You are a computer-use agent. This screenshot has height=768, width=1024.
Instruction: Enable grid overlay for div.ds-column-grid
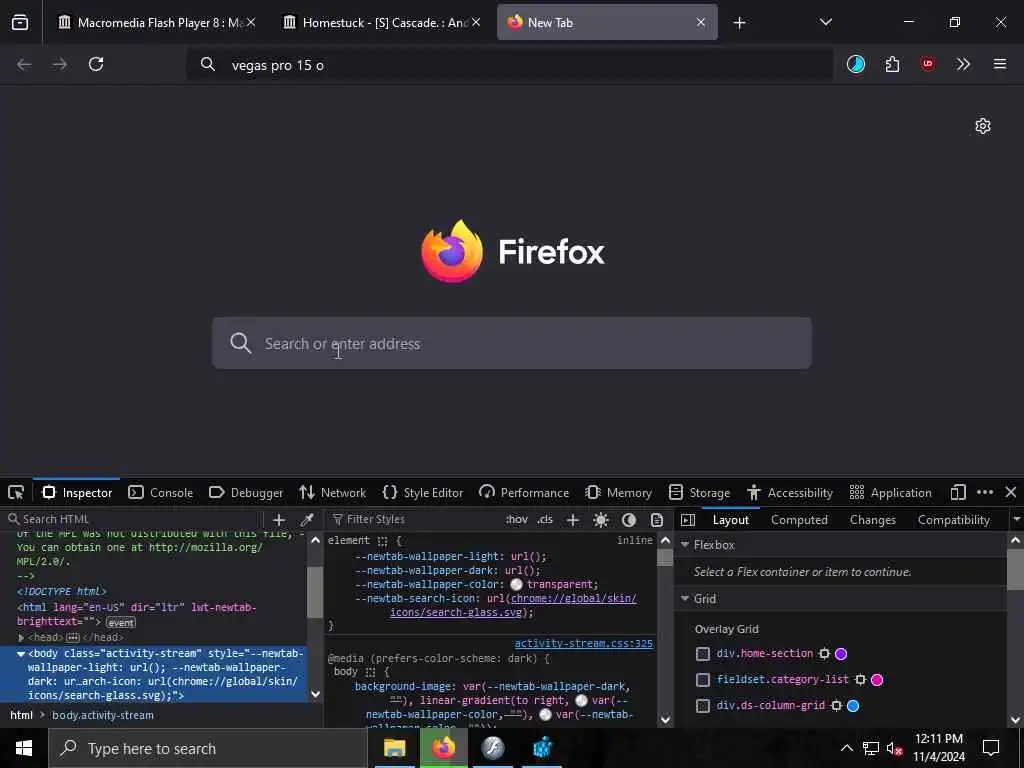[703, 706]
